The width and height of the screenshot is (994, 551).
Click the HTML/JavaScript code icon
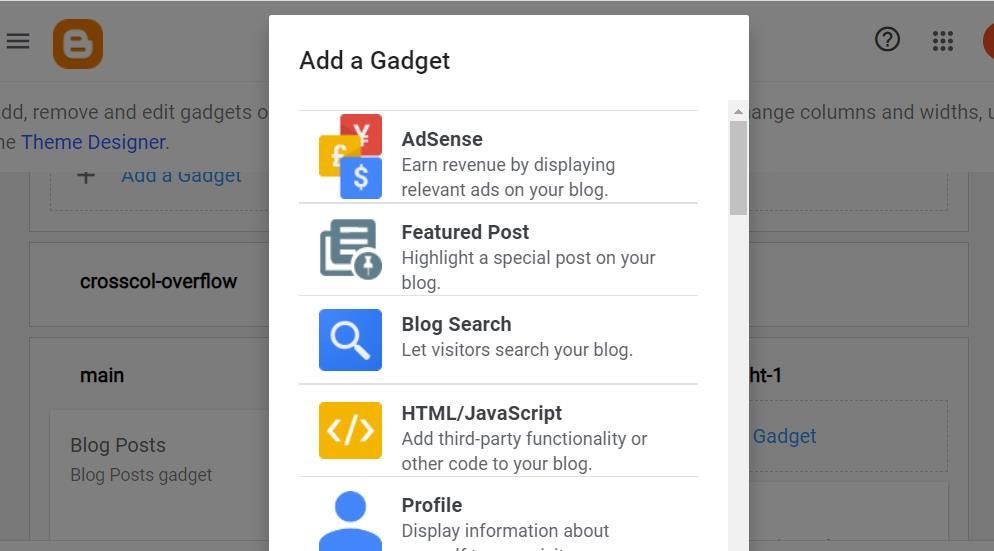(350, 430)
